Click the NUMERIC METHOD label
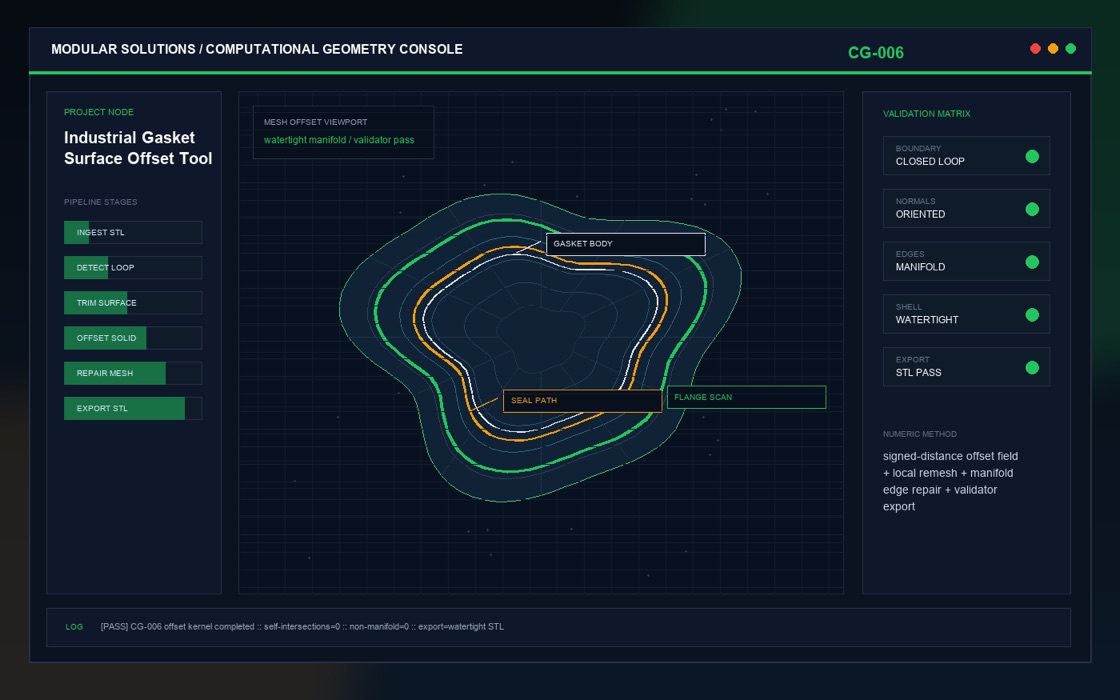 920,434
